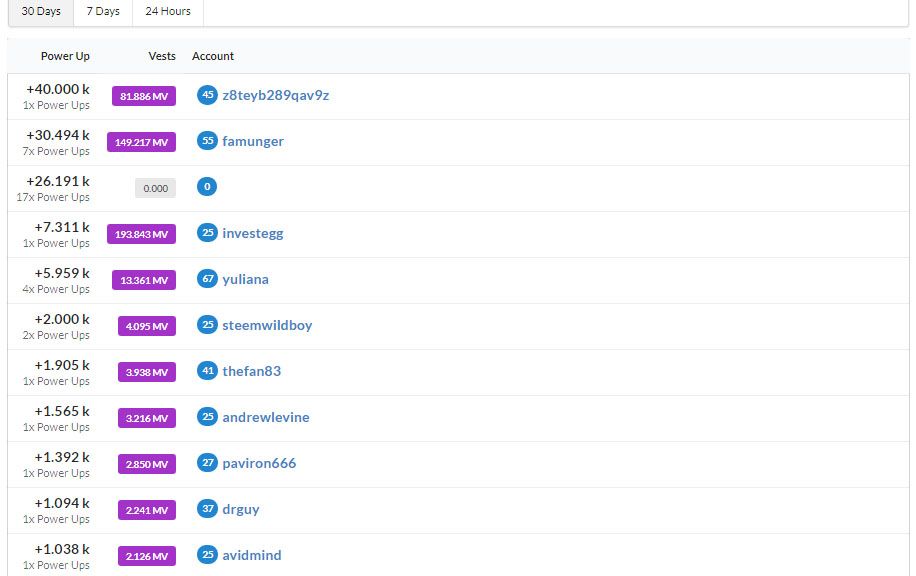Image resolution: width=916 pixels, height=576 pixels.
Task: Click the 2.850 MV vests label
Action: click(x=147, y=464)
